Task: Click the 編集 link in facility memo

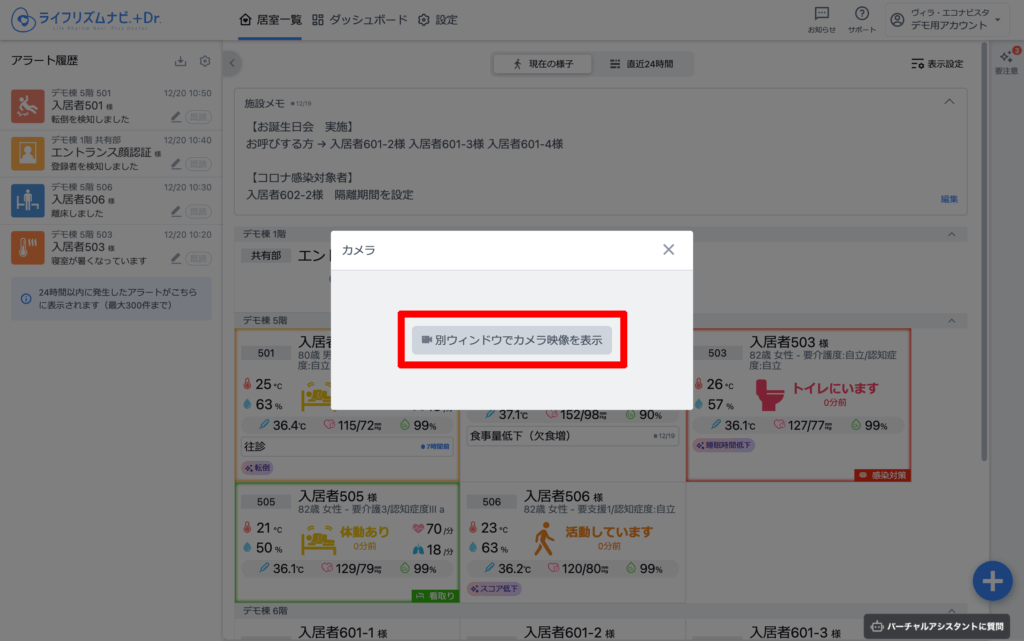Action: 948,199
